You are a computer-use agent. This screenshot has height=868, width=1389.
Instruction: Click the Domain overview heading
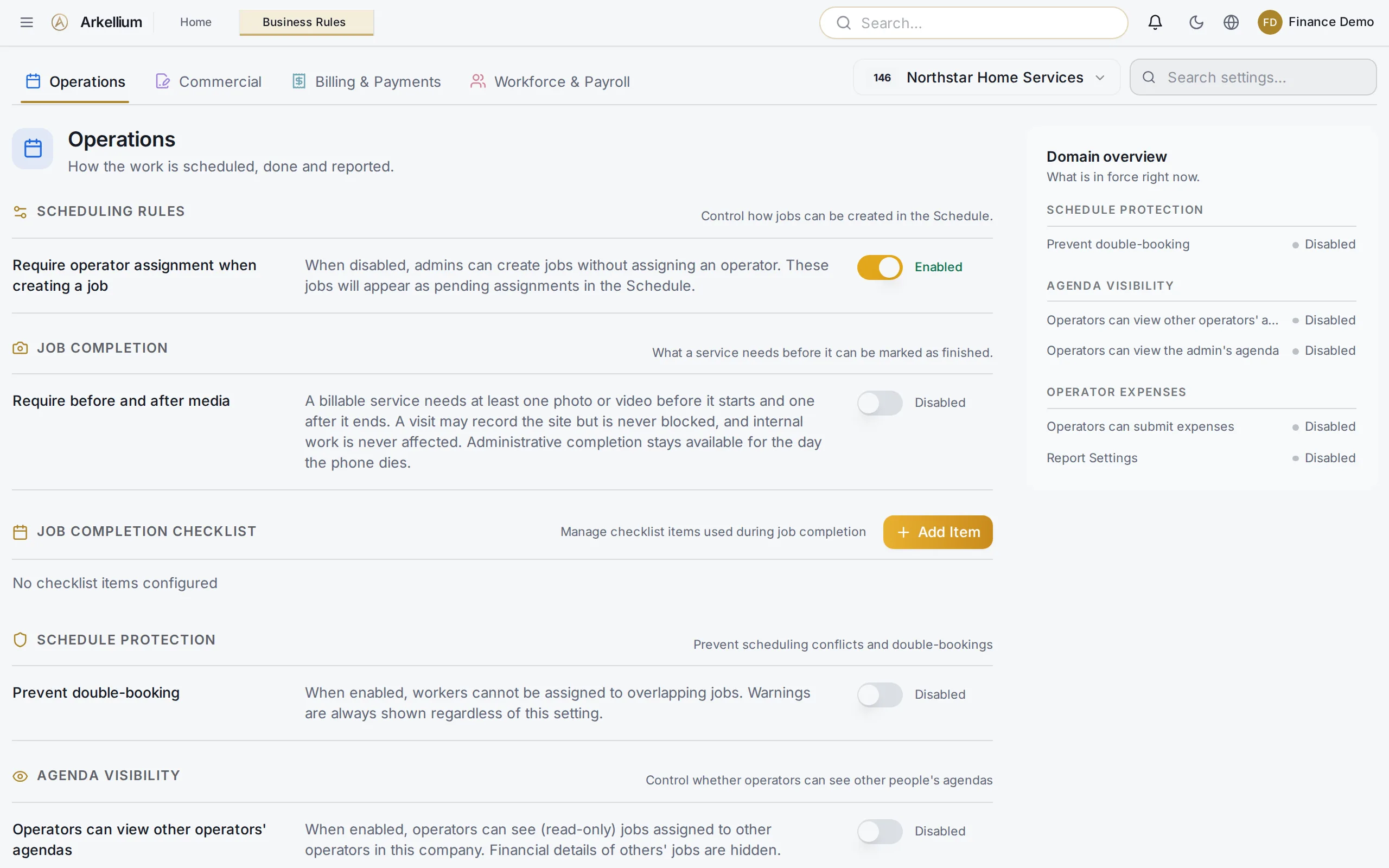point(1106,157)
